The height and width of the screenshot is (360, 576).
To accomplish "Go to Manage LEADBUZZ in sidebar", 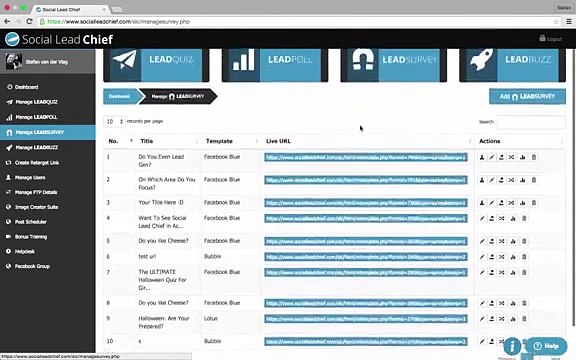I will point(36,148).
